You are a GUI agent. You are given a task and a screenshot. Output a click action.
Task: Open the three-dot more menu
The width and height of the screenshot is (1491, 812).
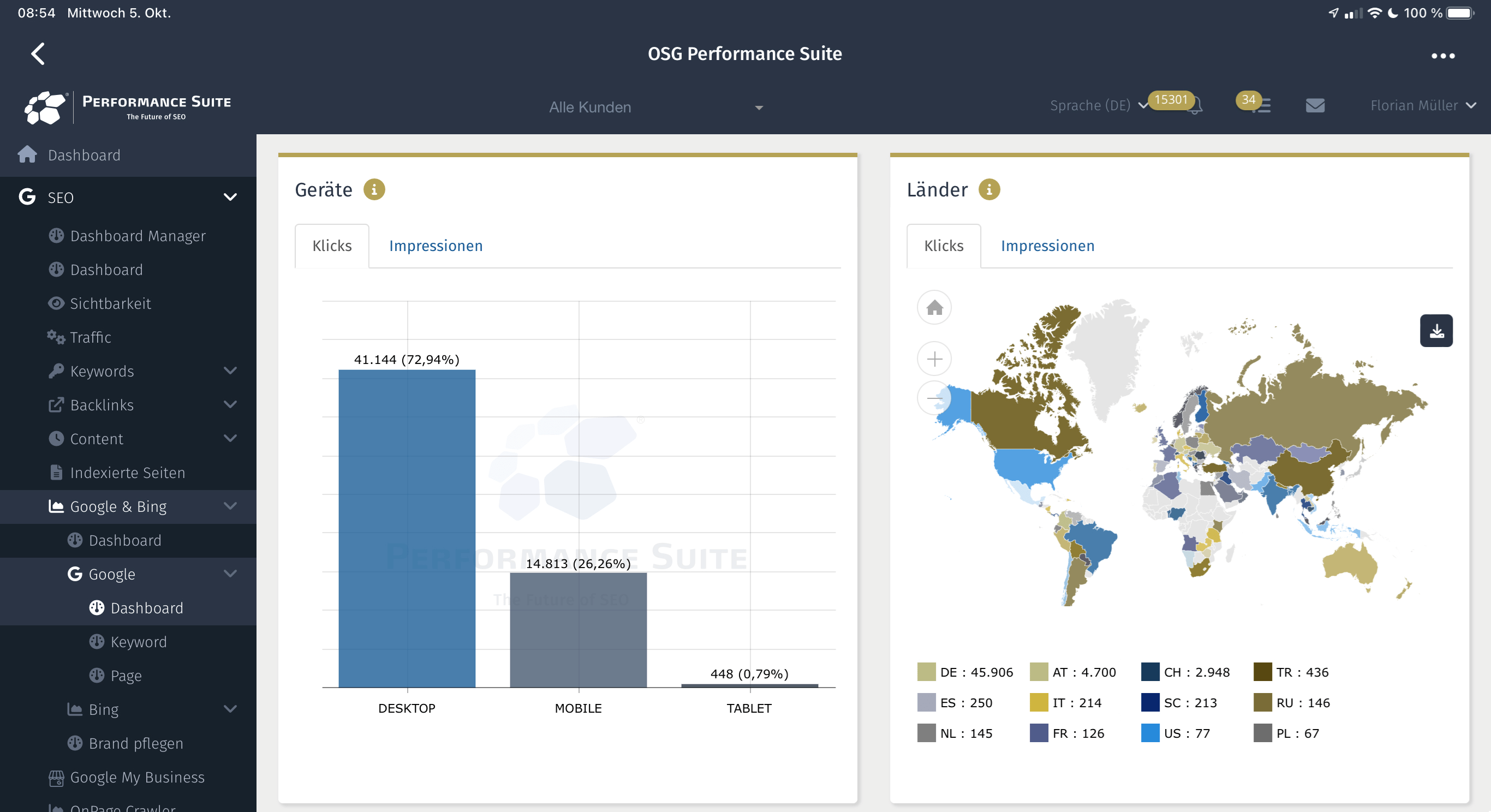pyautogui.click(x=1443, y=56)
